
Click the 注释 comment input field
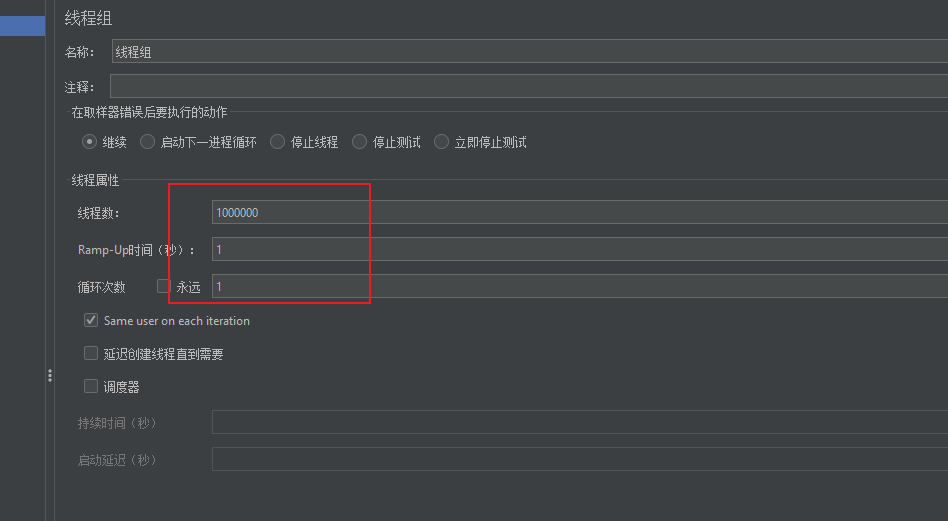pyautogui.click(x=528, y=87)
